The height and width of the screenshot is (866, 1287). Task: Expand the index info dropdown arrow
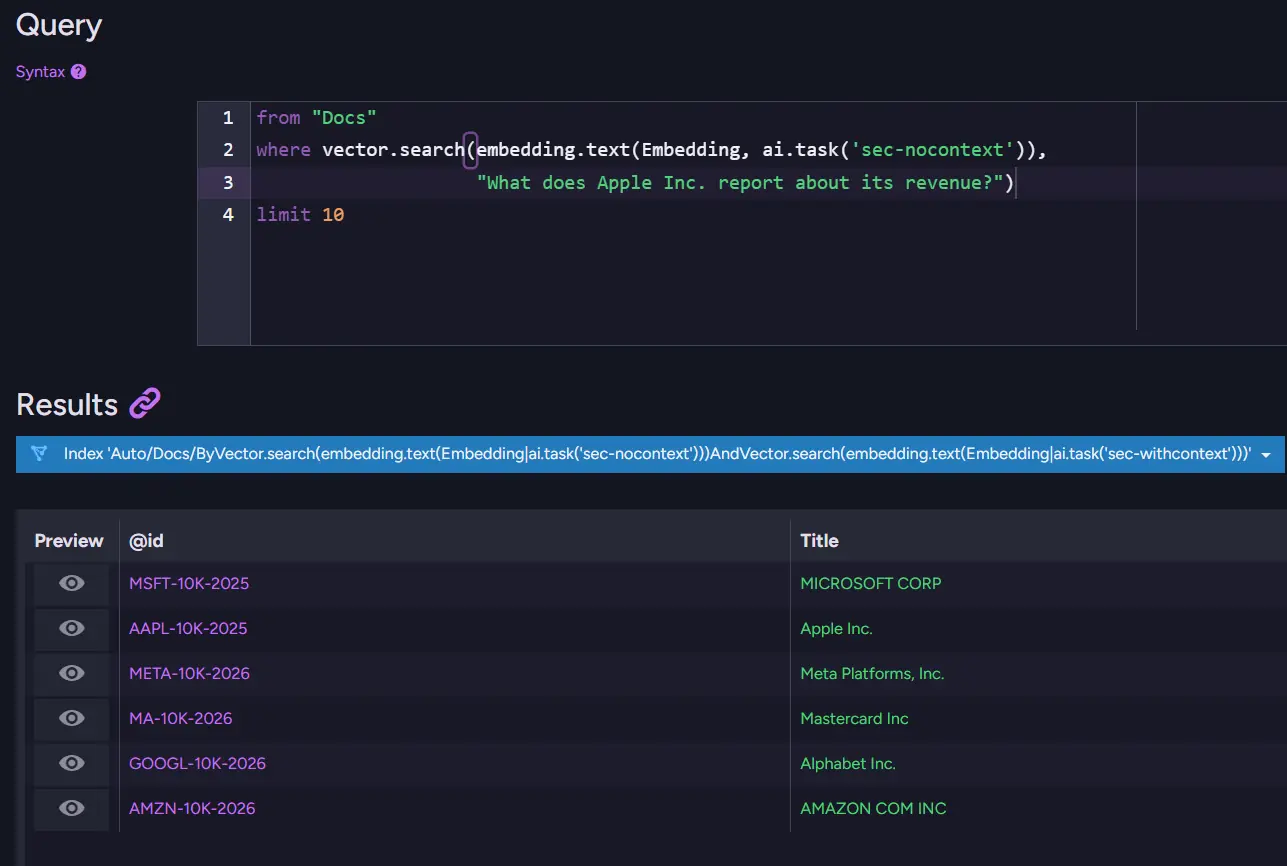pyautogui.click(x=1266, y=454)
